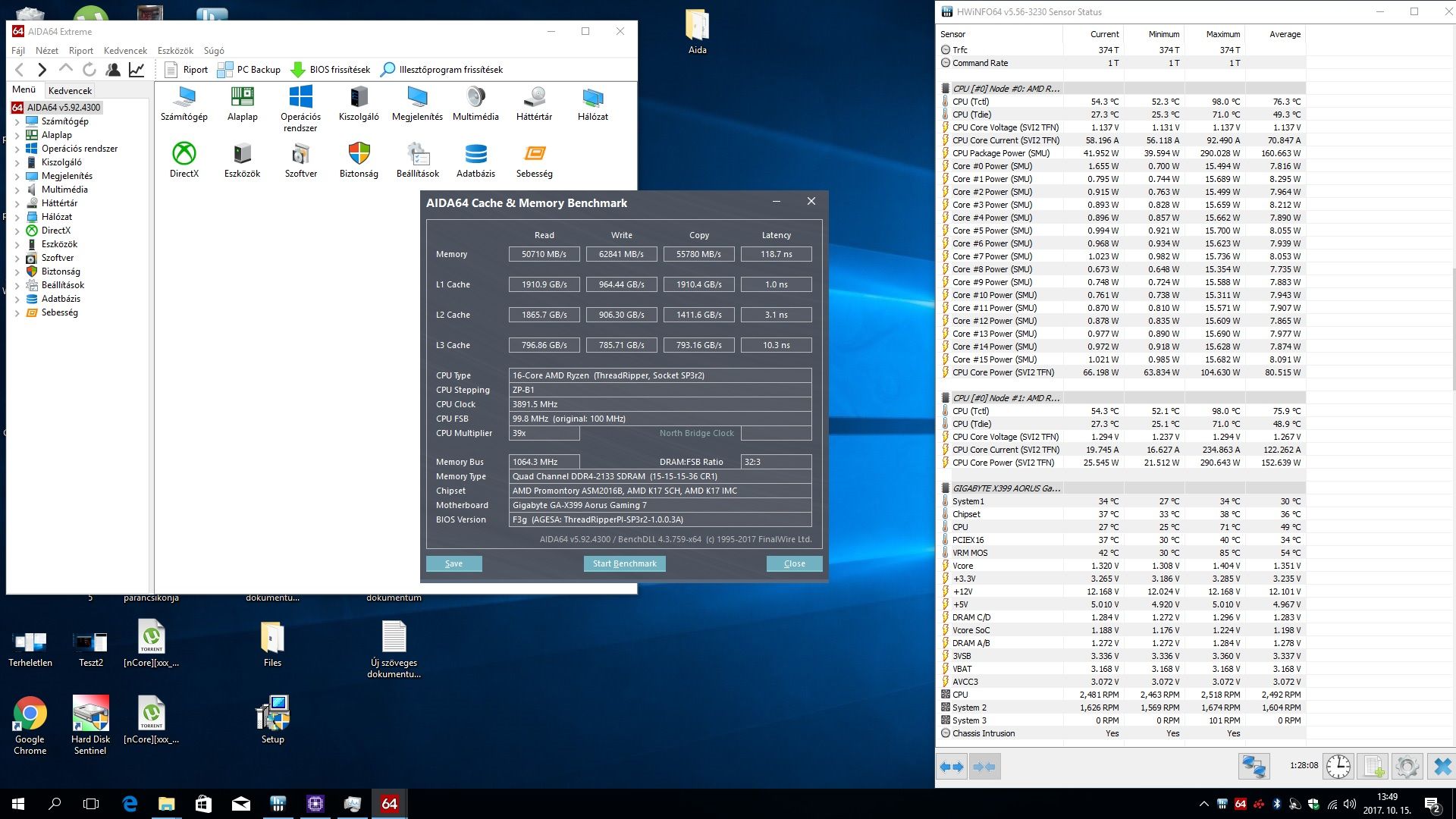Screen dimensions: 1456x819
Task: Click the graph chart toolbar icon in AIDA64
Action: (x=136, y=70)
